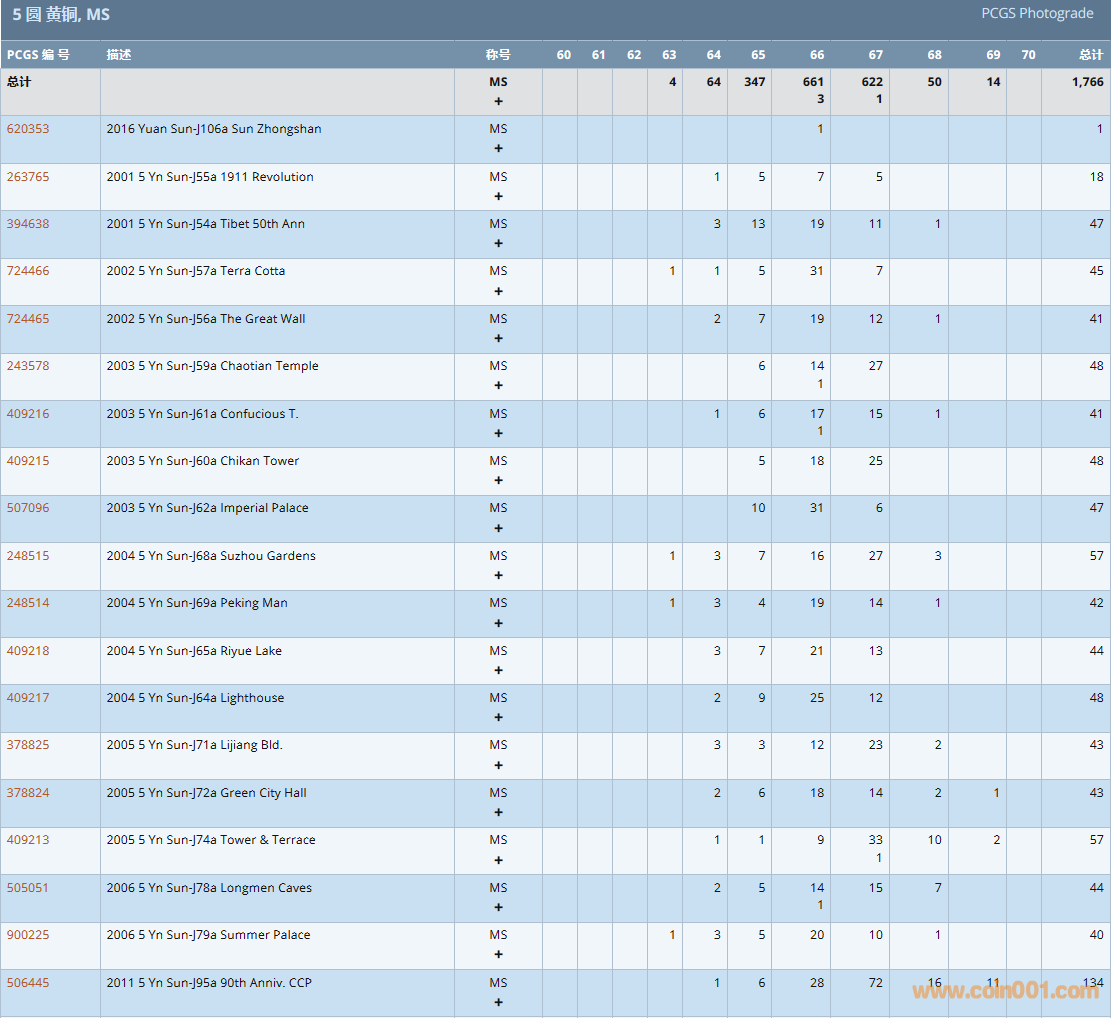Image resolution: width=1112 pixels, height=1018 pixels.
Task: Click the 描述 description column header
Action: pyautogui.click(x=119, y=55)
